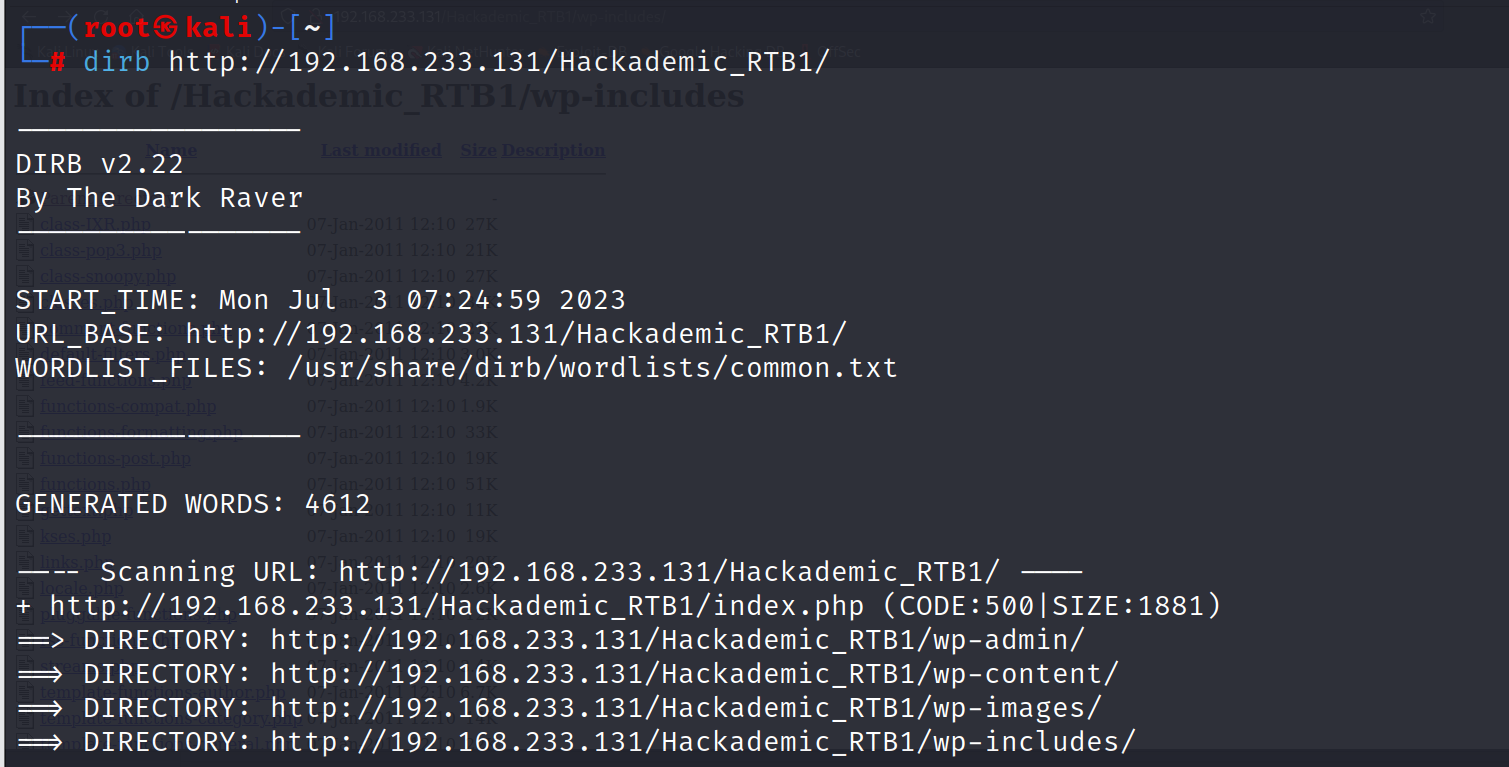
Task: Open the class-pop3.php file link
Action: (101, 250)
